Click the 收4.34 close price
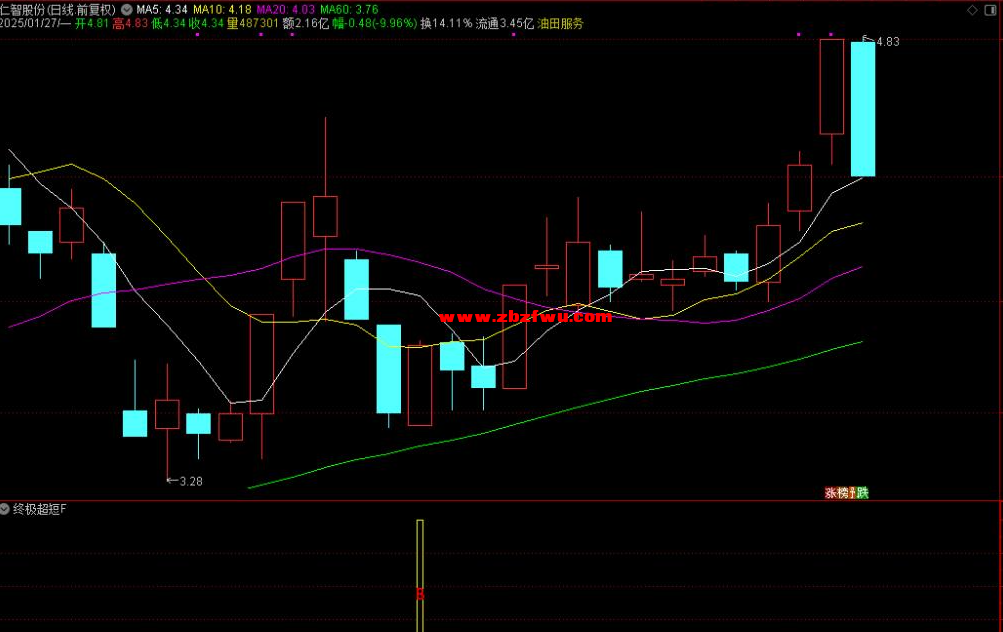 point(206,24)
